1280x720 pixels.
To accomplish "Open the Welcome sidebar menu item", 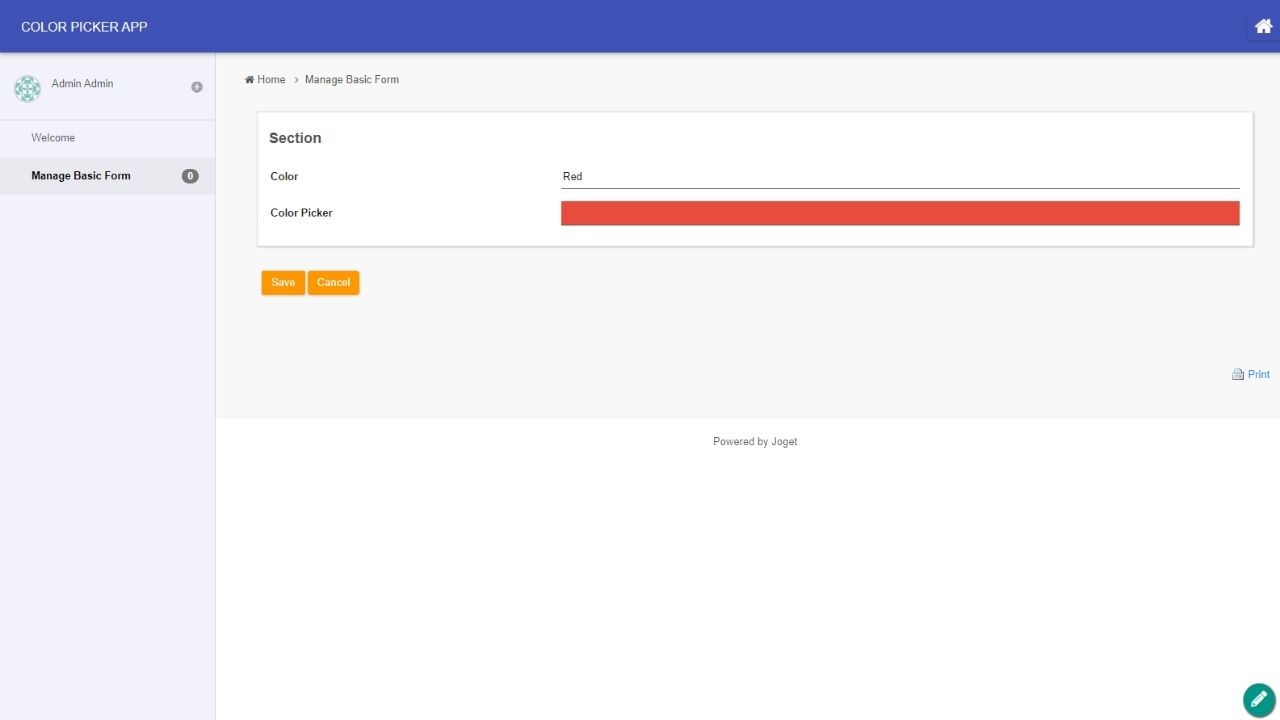I will point(53,138).
